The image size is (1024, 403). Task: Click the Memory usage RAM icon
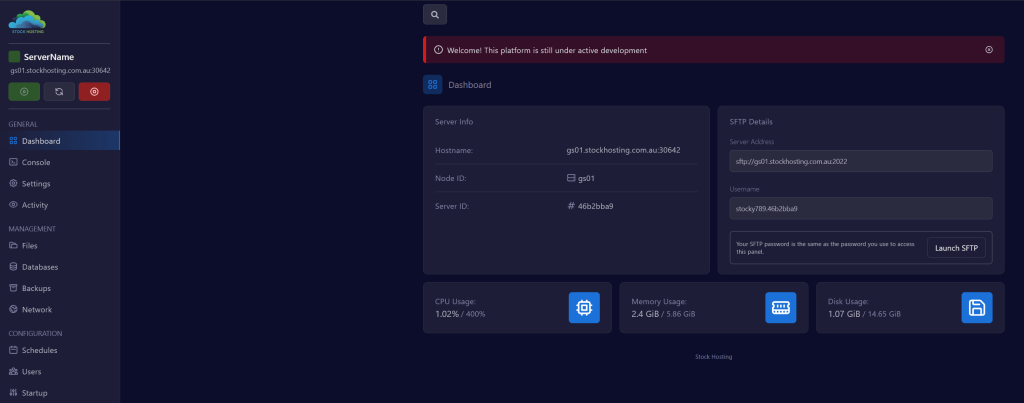pyautogui.click(x=780, y=308)
